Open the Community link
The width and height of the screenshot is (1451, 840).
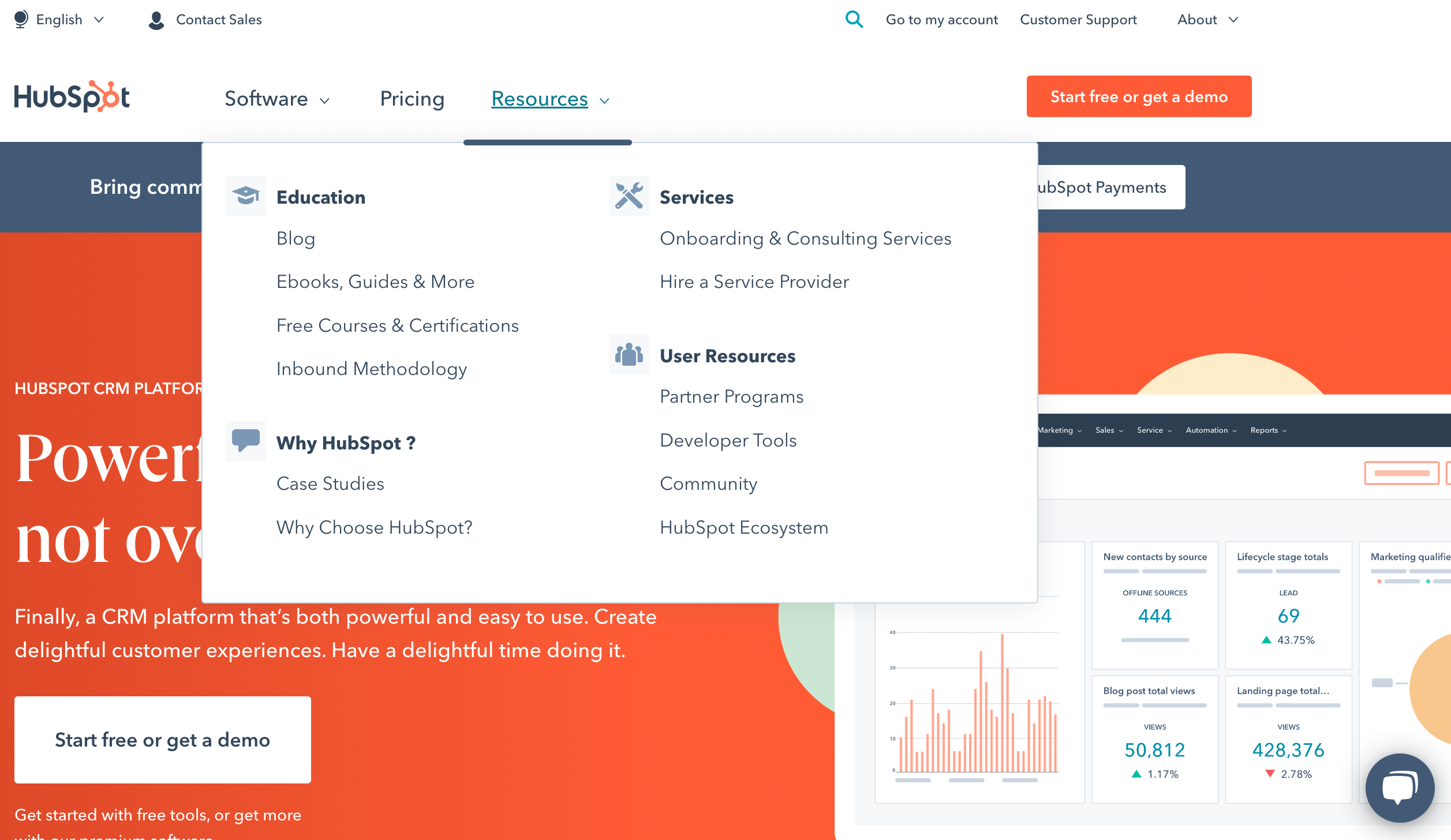(708, 483)
